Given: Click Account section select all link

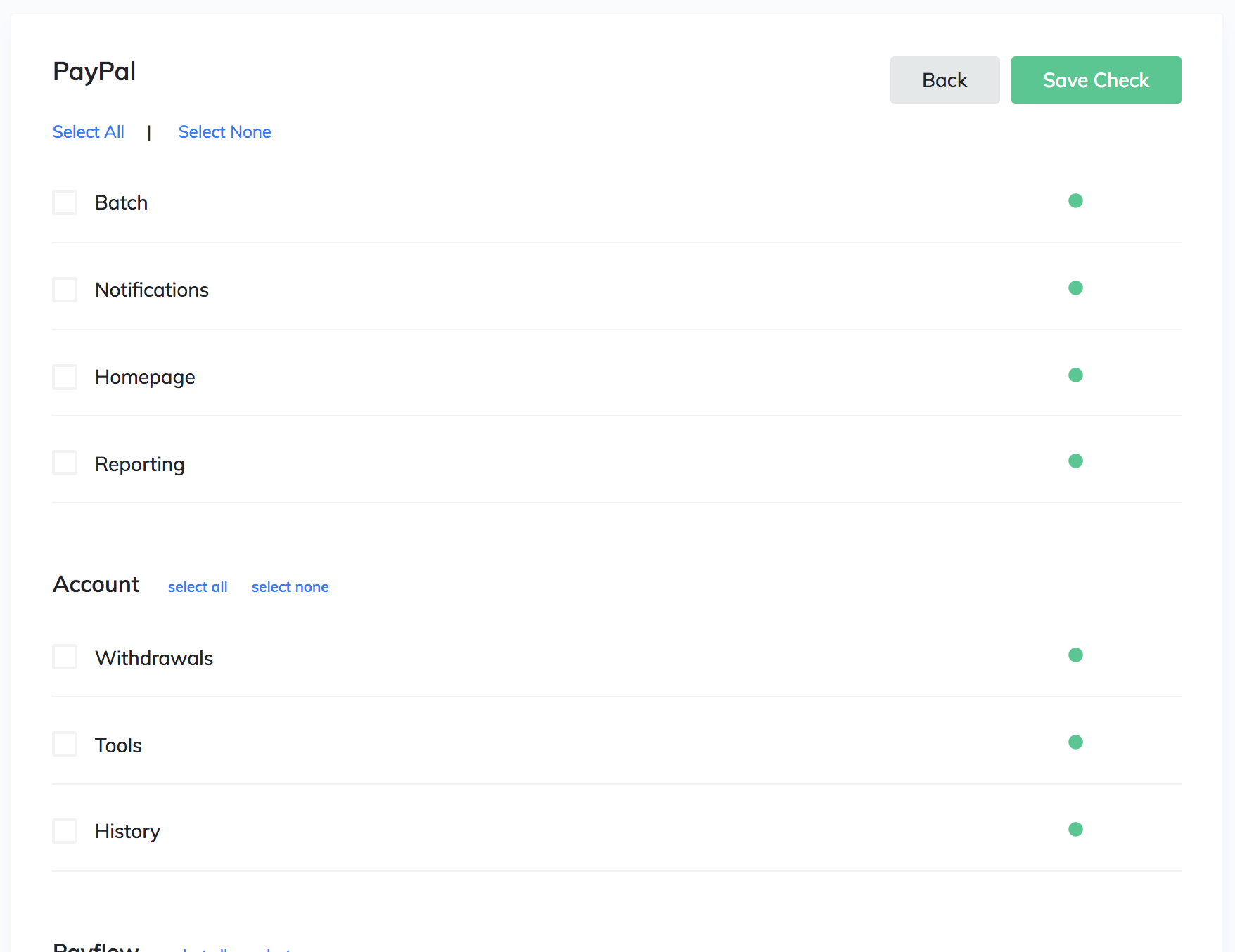Looking at the screenshot, I should 198,587.
